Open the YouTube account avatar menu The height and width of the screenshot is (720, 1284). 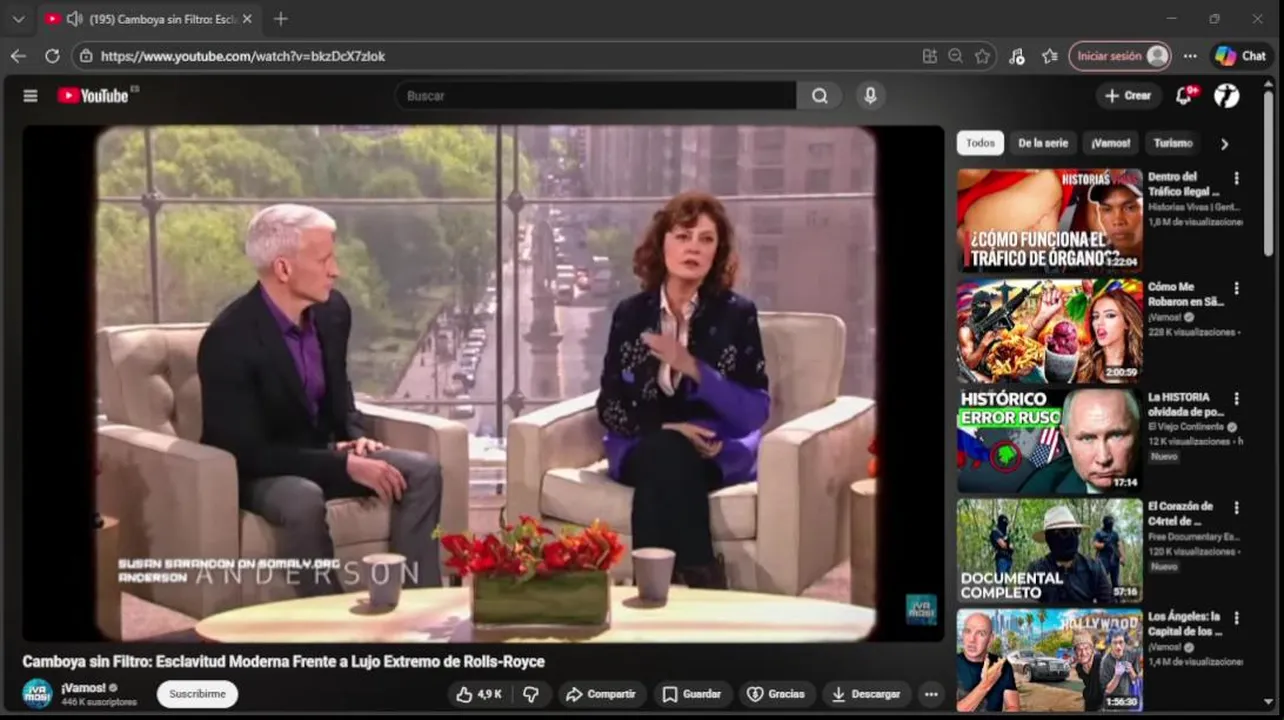point(1227,96)
